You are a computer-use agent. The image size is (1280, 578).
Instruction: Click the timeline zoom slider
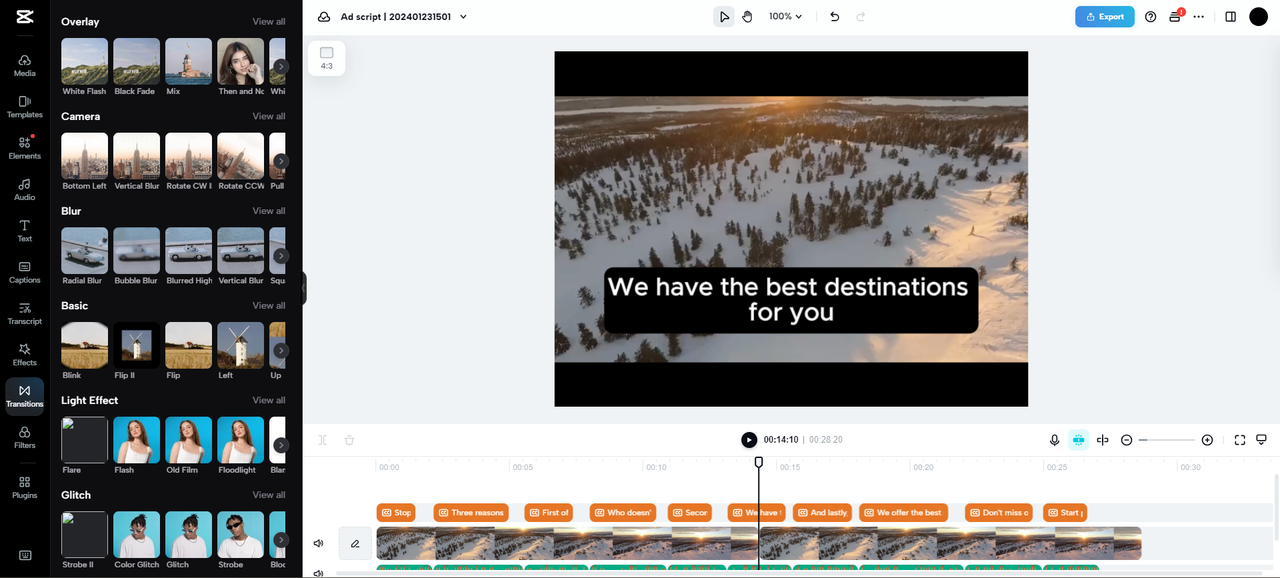(x=1167, y=440)
